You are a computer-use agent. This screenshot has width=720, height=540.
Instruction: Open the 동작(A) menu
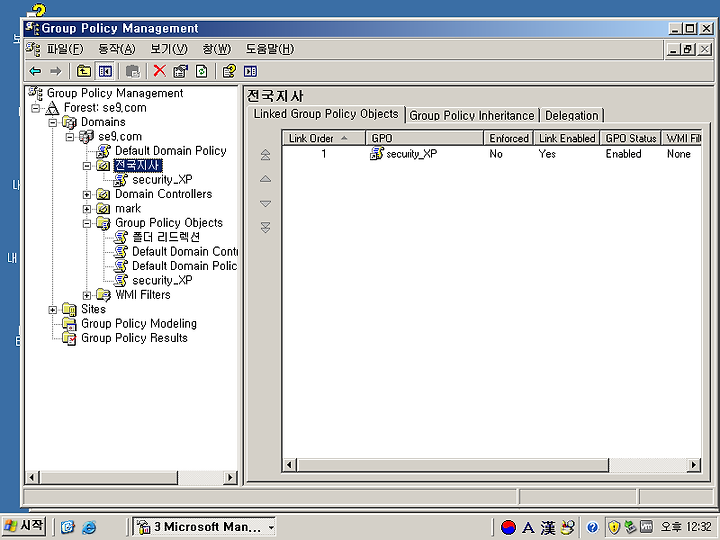117,49
